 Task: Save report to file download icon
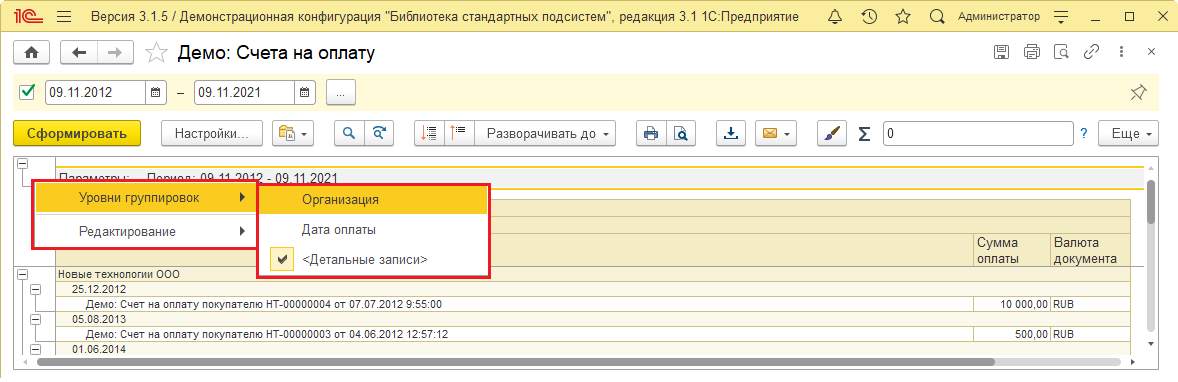[730, 133]
